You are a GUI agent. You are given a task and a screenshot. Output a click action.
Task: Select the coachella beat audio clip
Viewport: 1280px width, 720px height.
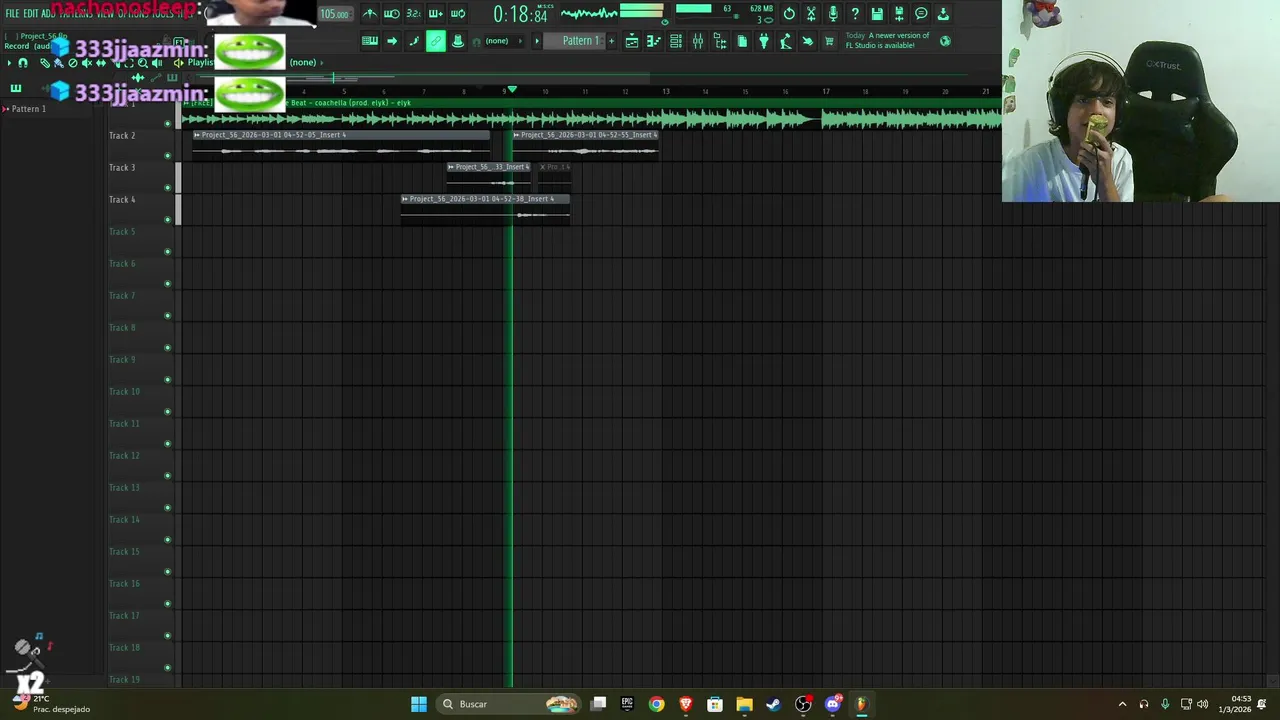pyautogui.click(x=590, y=114)
